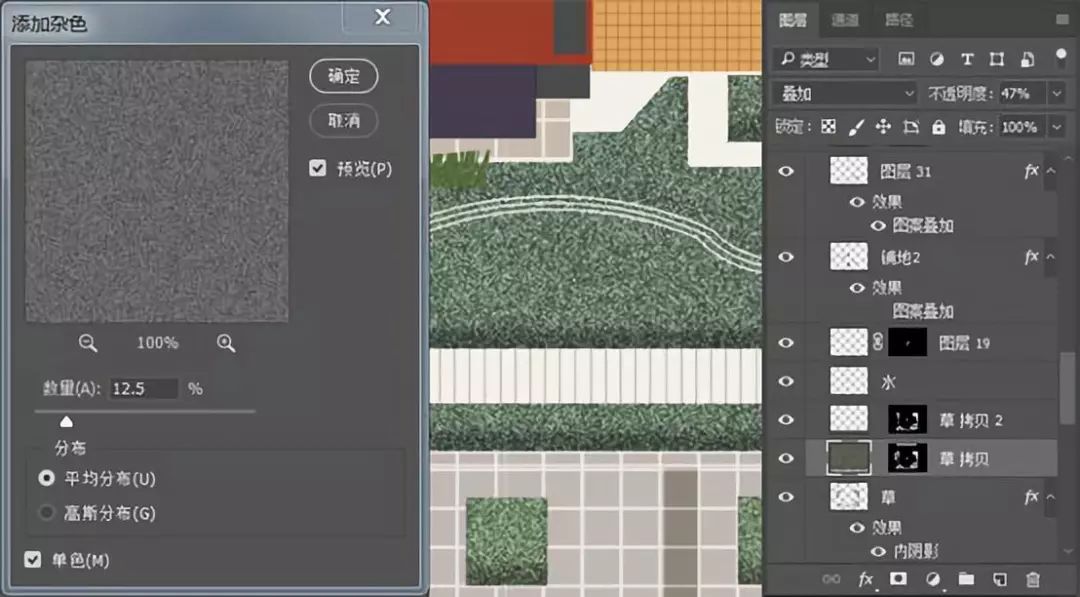Select the 高斯分布(G) radio option
The height and width of the screenshot is (597, 1080).
pyautogui.click(x=46, y=513)
